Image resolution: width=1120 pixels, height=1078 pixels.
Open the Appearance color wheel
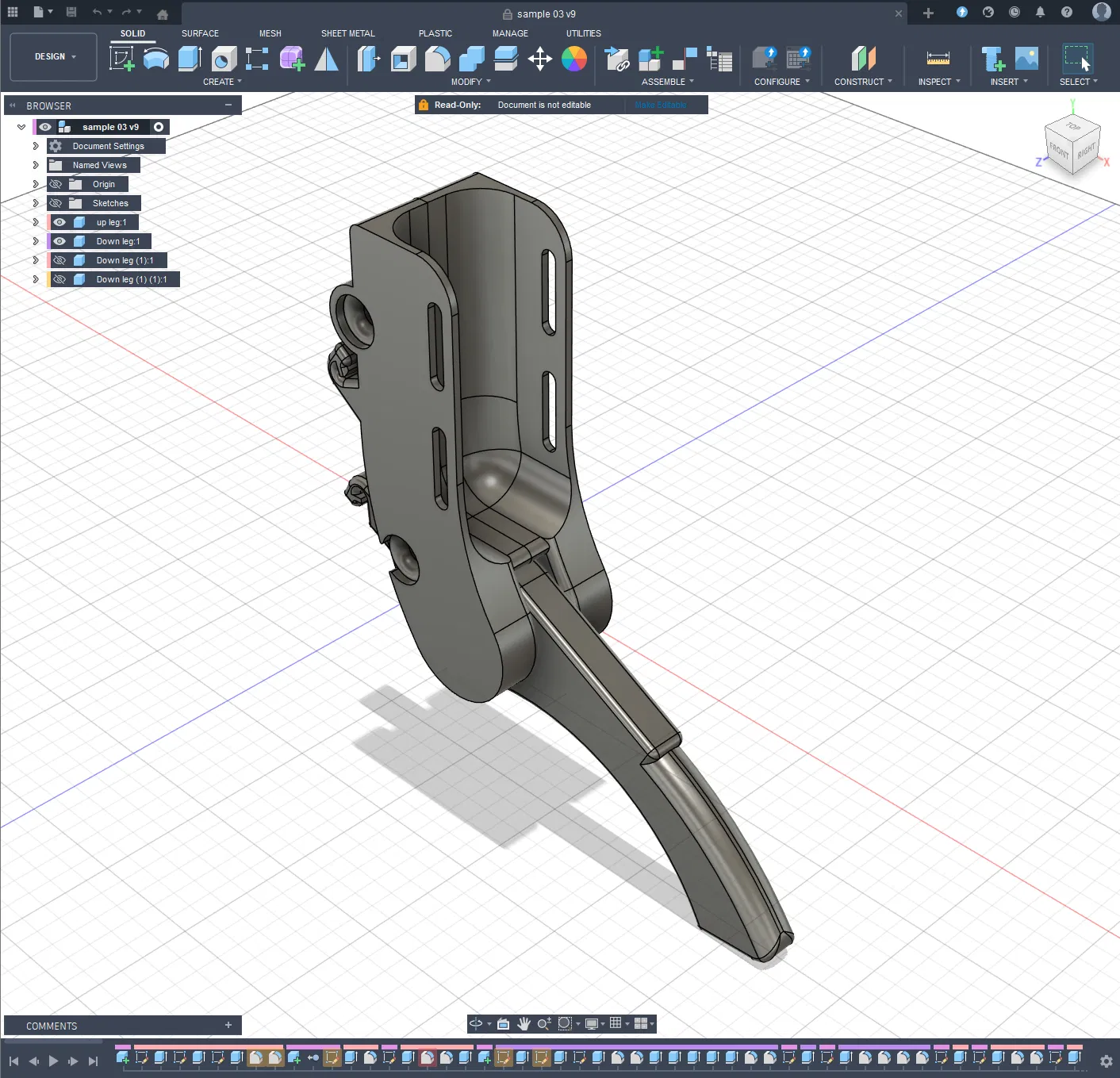point(573,59)
